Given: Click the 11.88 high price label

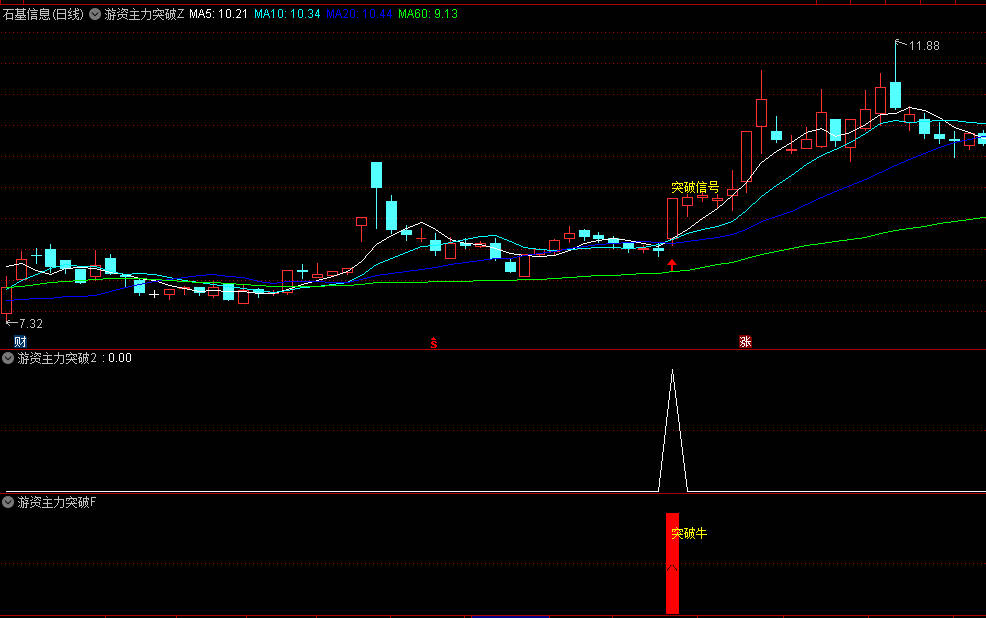Looking at the screenshot, I should tap(924, 46).
